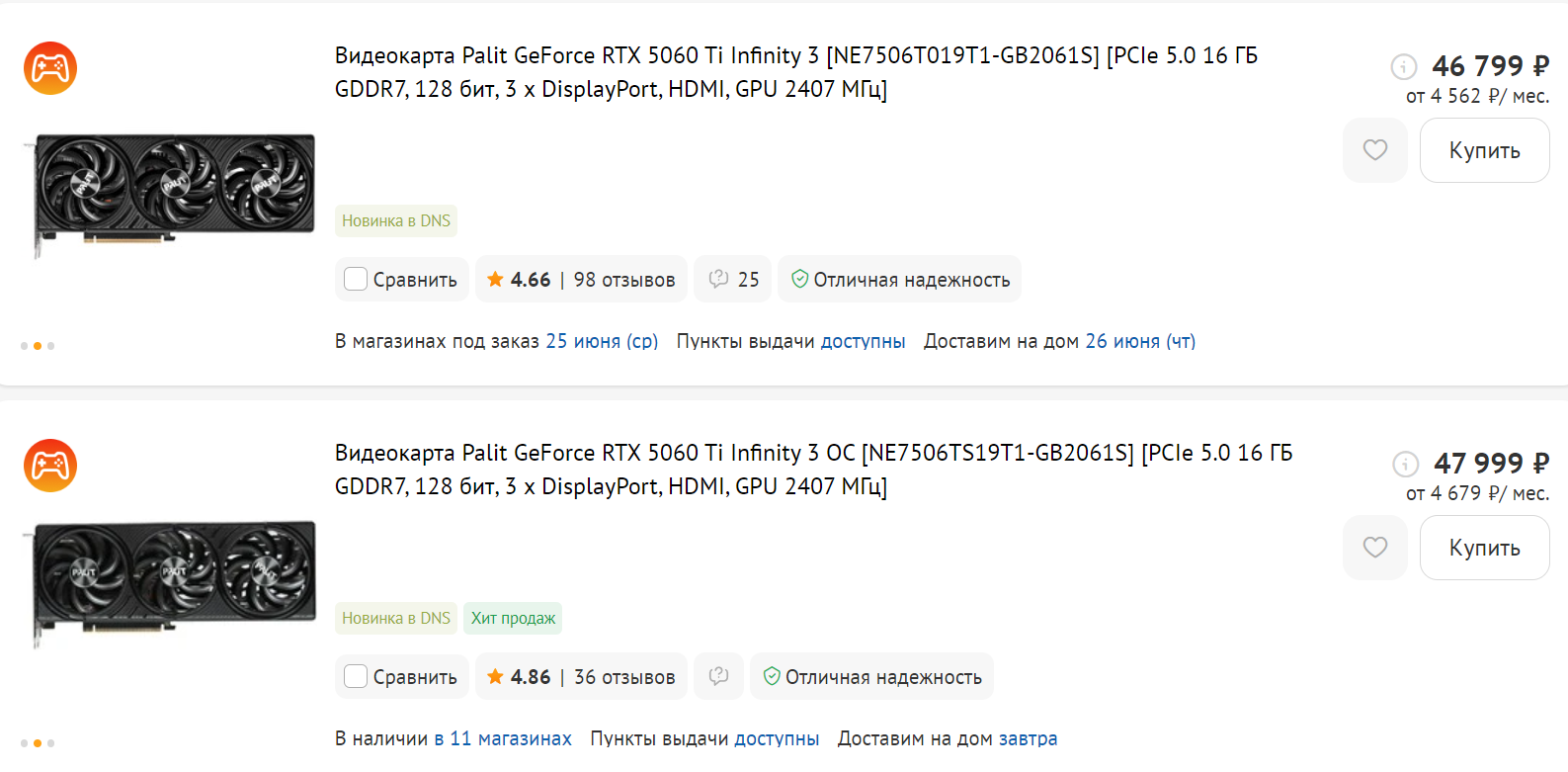Buy the 47 999 ₽ video card
The width and height of the screenshot is (1568, 772).
pos(1484,548)
